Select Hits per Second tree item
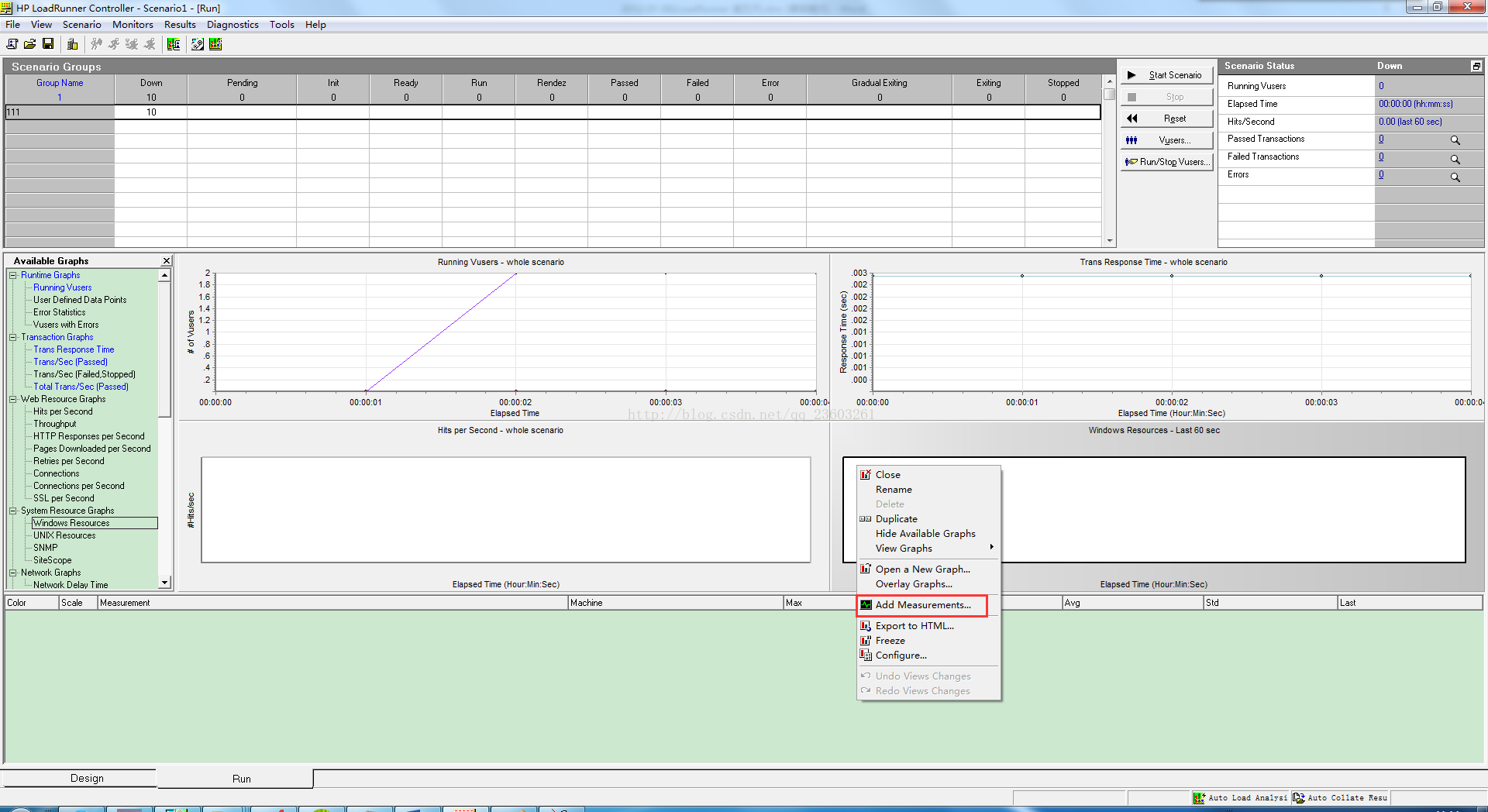The width and height of the screenshot is (1488, 812). click(x=63, y=411)
